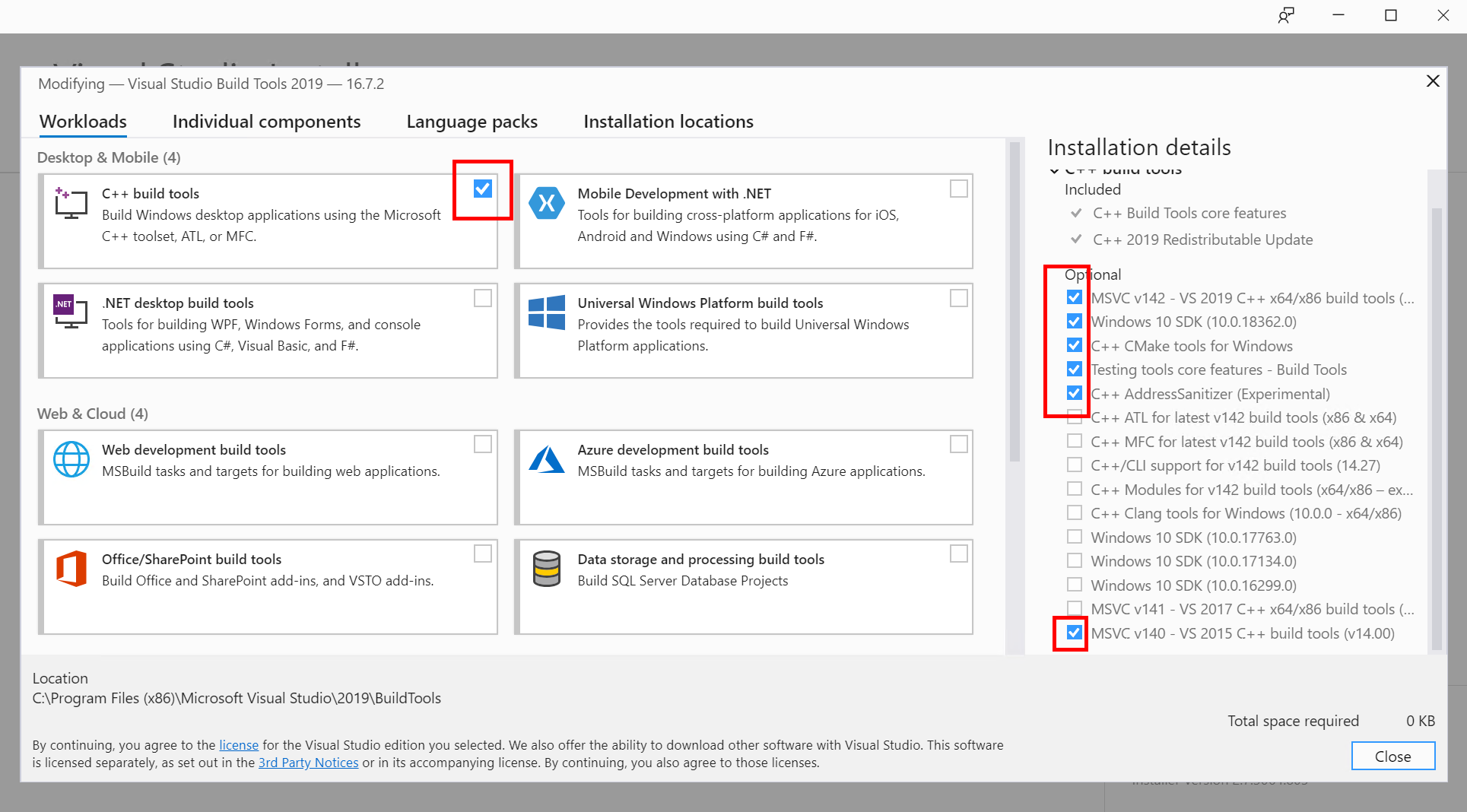Check Web development build tools workload
Image resolution: width=1467 pixels, height=812 pixels.
pyautogui.click(x=483, y=444)
